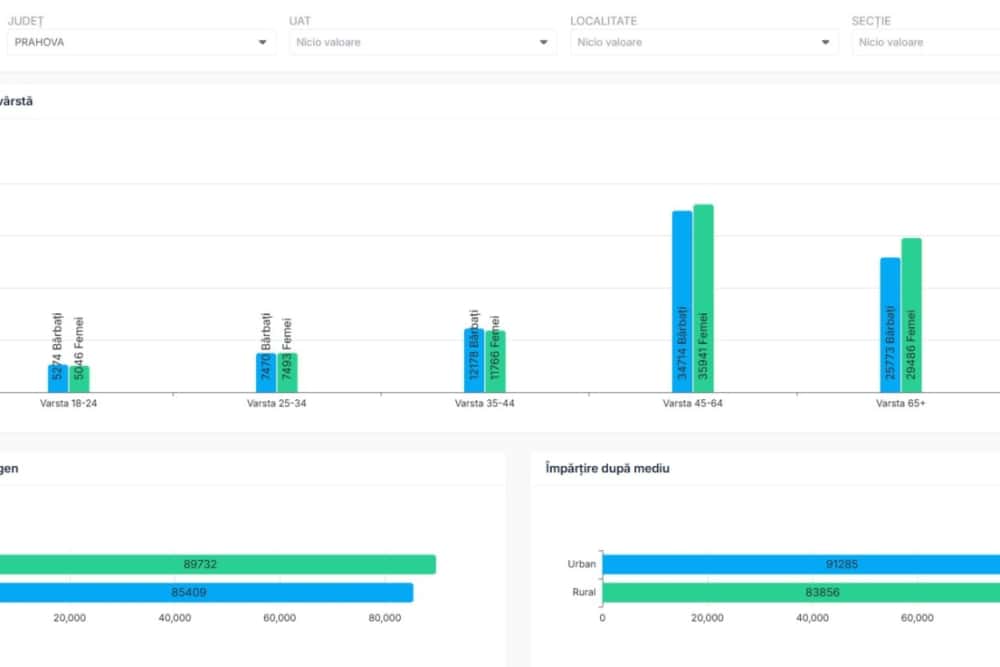Select the green 35941 Femei bar

[703, 298]
